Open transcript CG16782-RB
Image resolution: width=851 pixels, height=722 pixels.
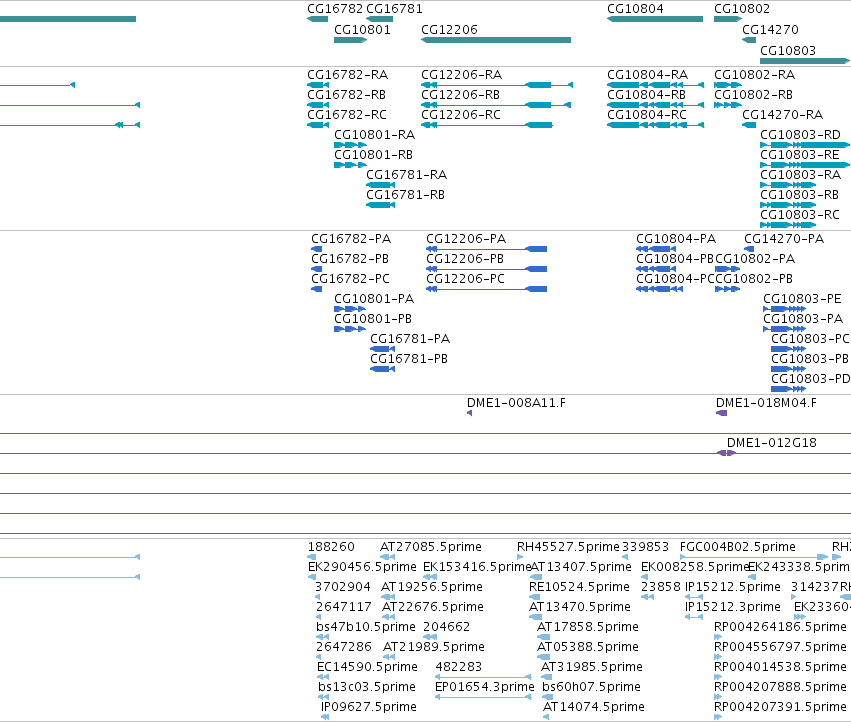coord(346,95)
